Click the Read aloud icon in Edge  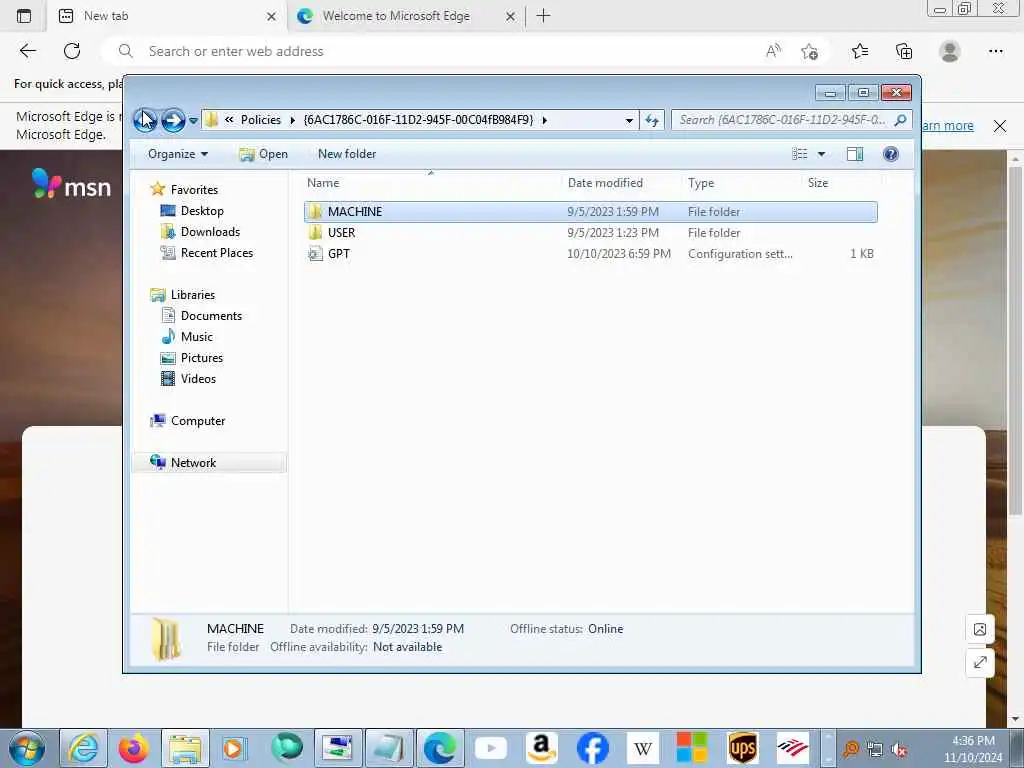[773, 51]
